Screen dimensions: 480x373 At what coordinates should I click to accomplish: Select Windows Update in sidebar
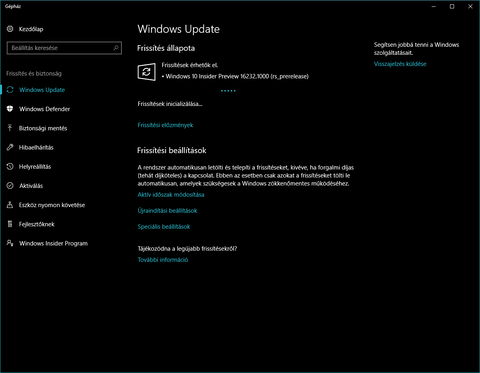click(42, 90)
